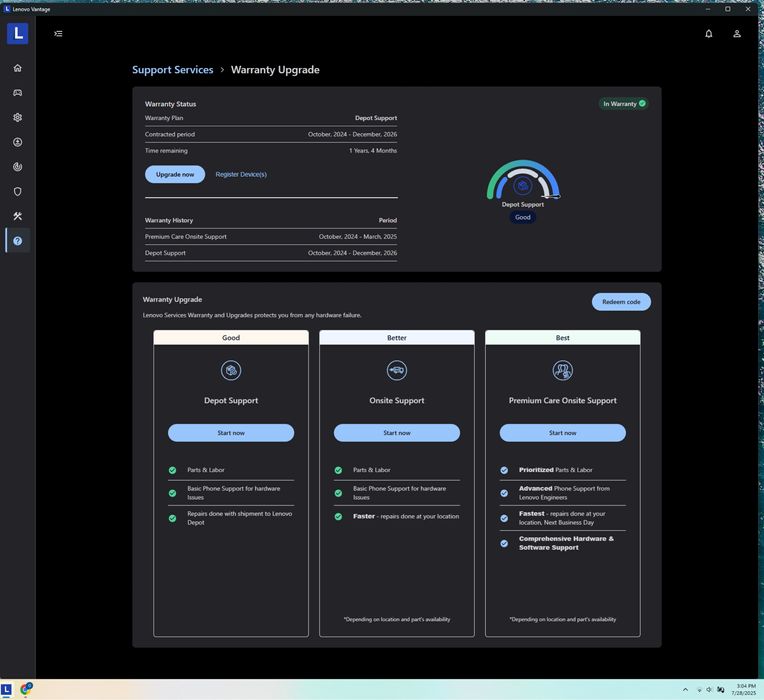764x700 pixels.
Task: Click the Good label under the gauge
Action: (523, 217)
